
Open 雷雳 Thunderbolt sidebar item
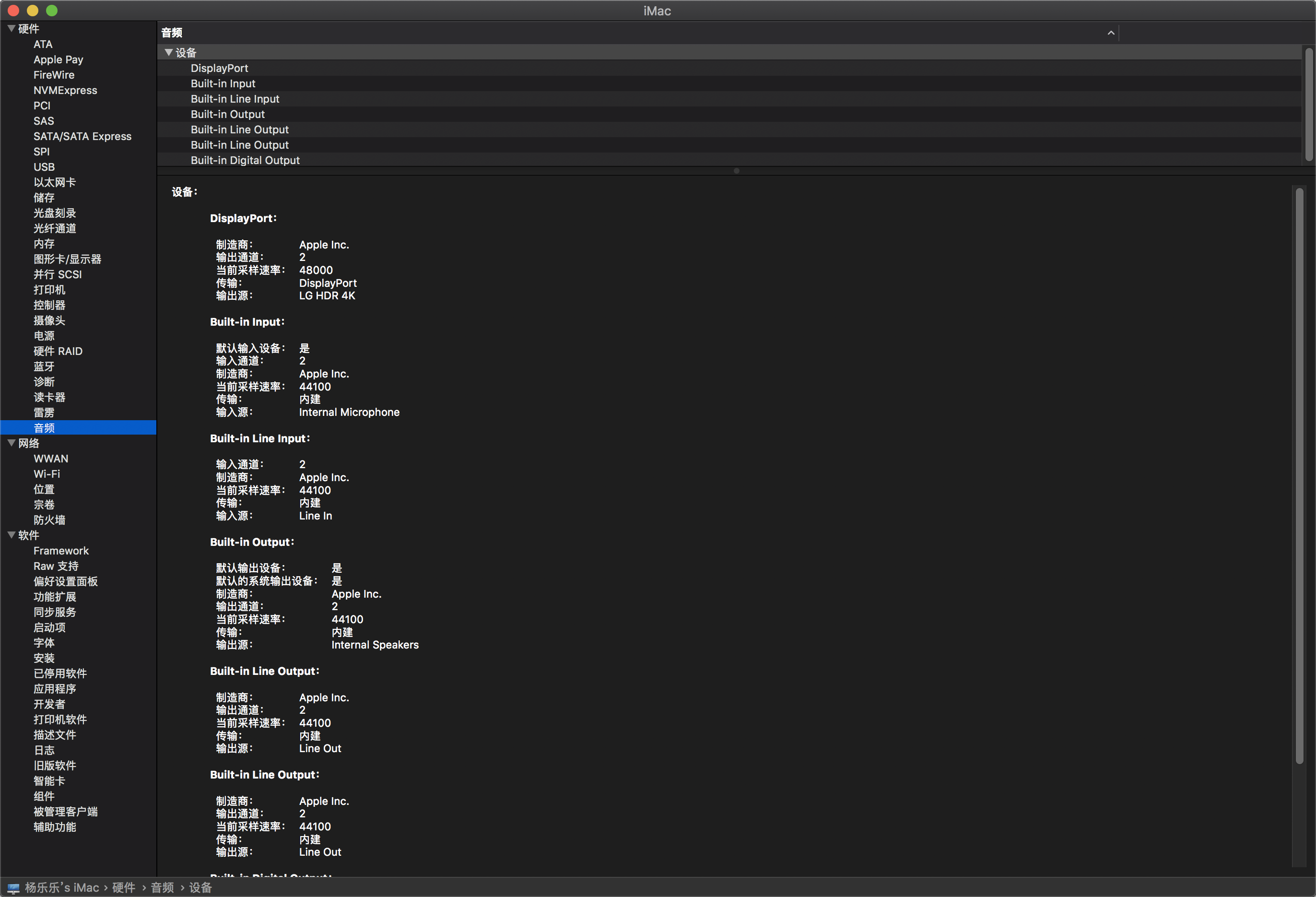click(x=44, y=412)
